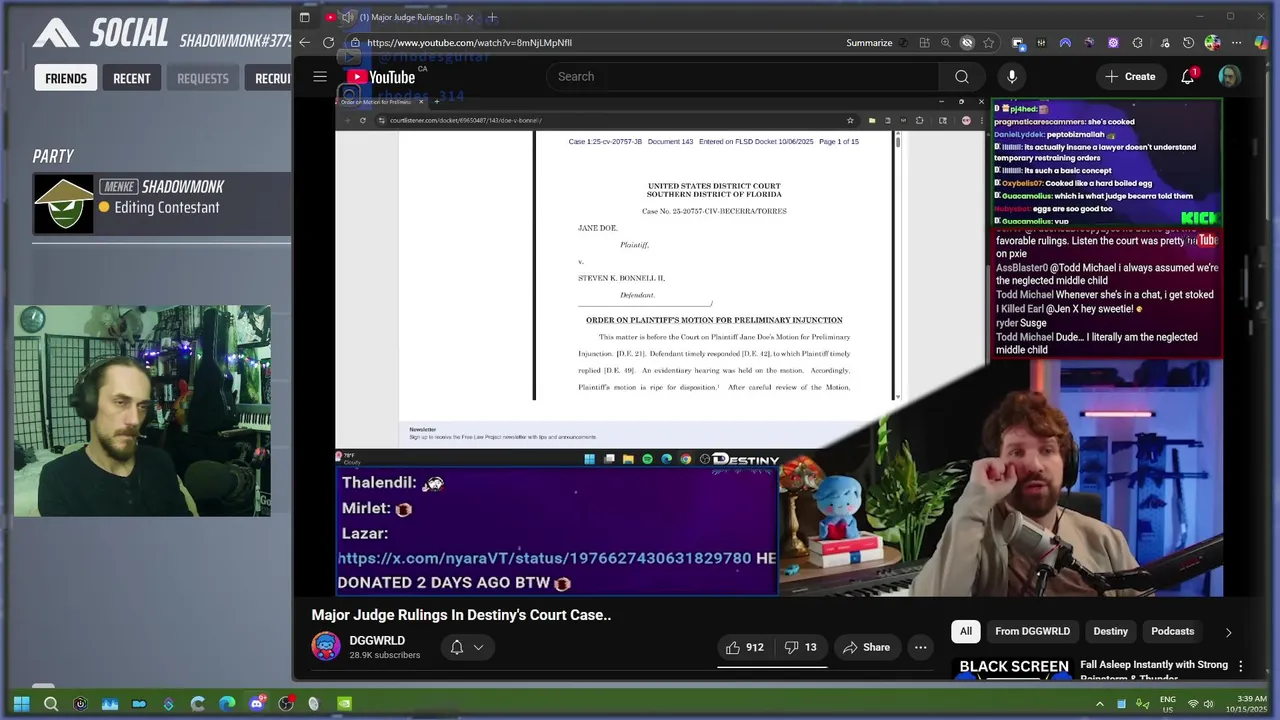This screenshot has width=1280, height=720.
Task: Open the BLACK SCREEN recommended video thumbnail
Action: [x=1014, y=669]
